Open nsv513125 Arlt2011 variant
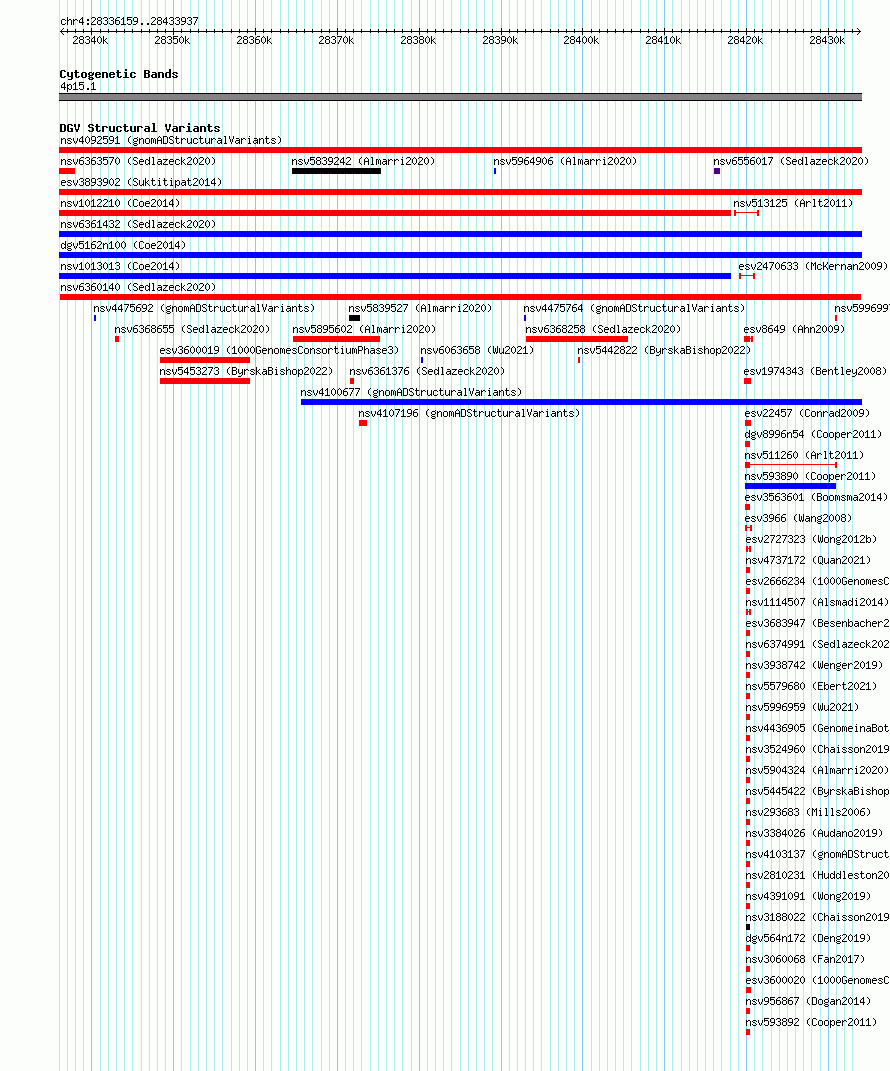This screenshot has width=890, height=1071. click(793, 204)
